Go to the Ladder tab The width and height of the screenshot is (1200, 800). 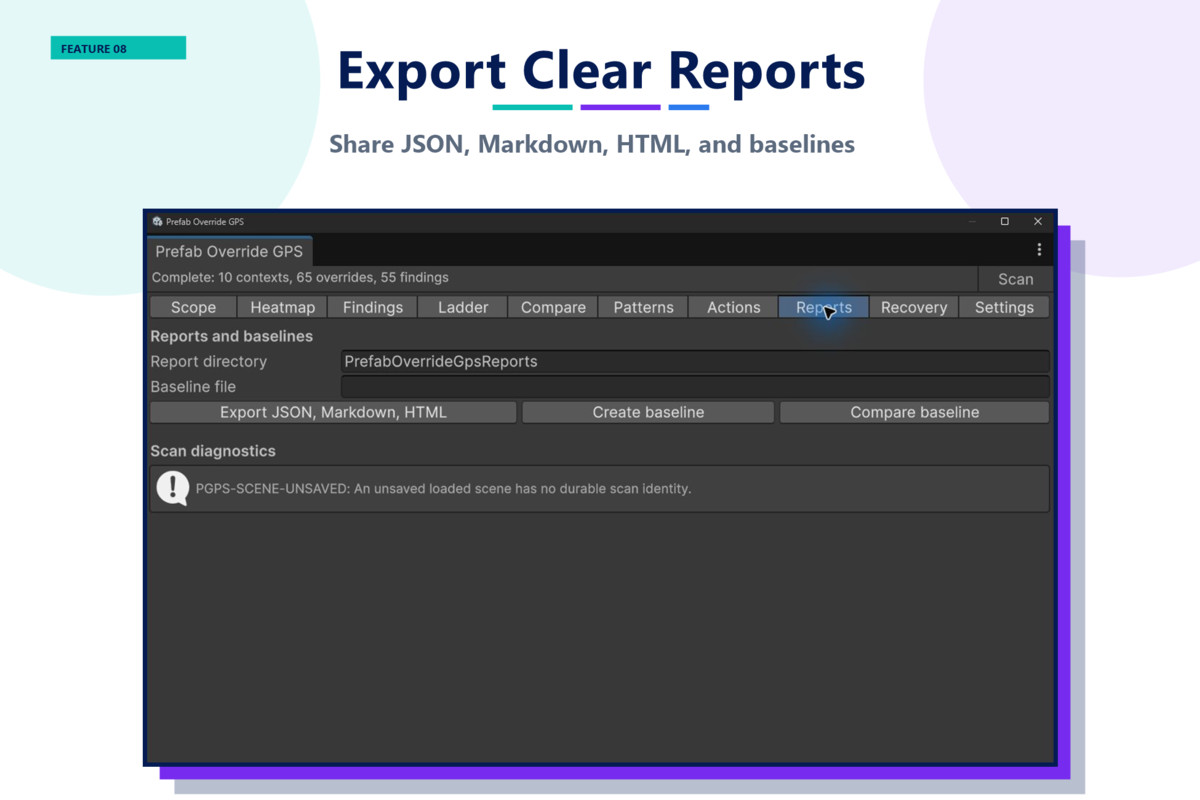(463, 307)
